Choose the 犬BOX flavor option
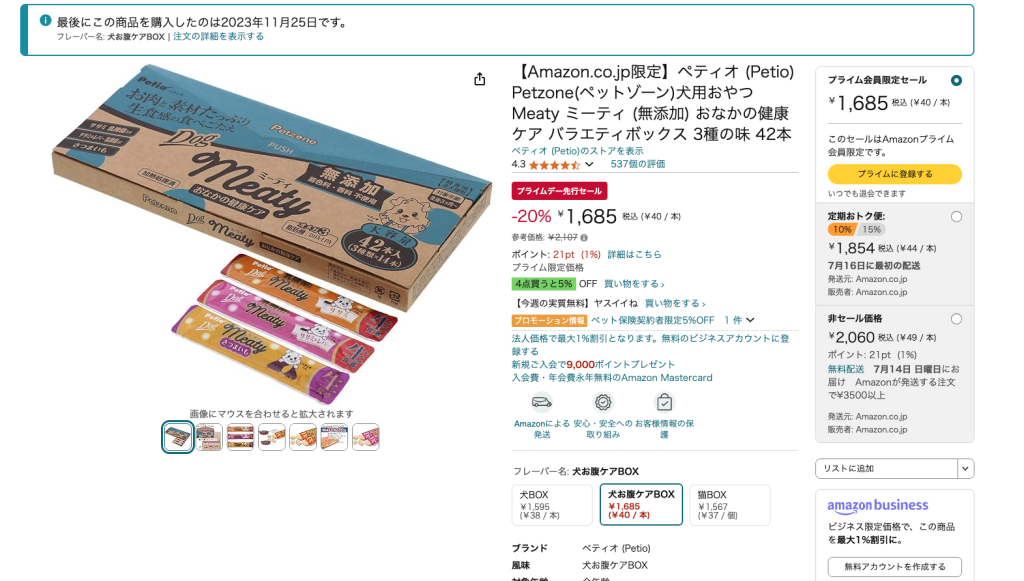This screenshot has height=581, width=1024. [x=552, y=505]
